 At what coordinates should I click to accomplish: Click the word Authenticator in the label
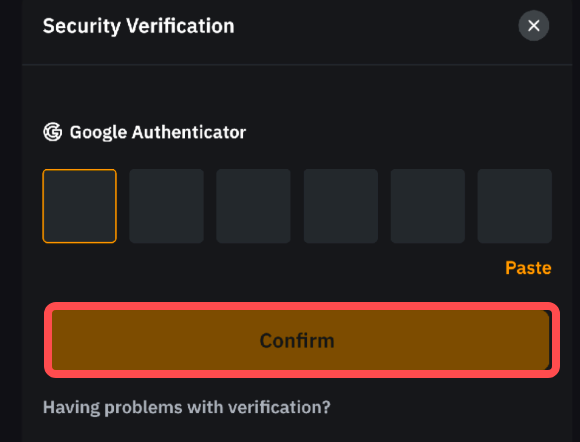189,132
